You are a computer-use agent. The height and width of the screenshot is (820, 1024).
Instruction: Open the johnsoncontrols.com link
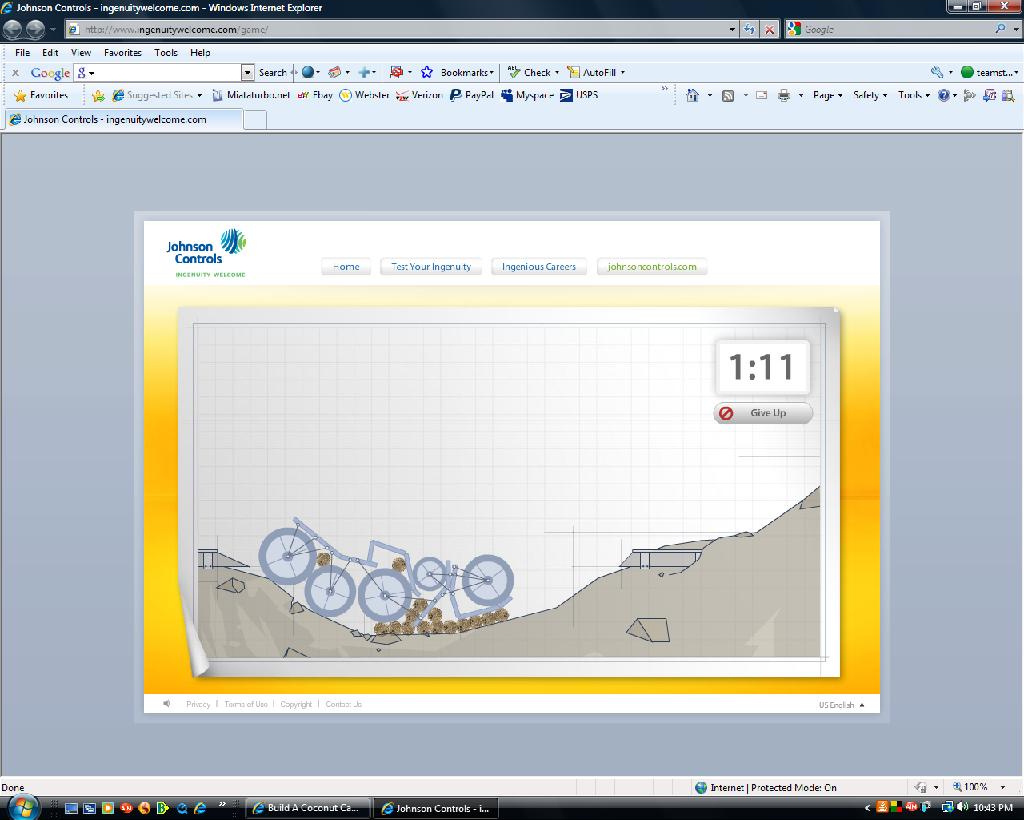tap(652, 267)
